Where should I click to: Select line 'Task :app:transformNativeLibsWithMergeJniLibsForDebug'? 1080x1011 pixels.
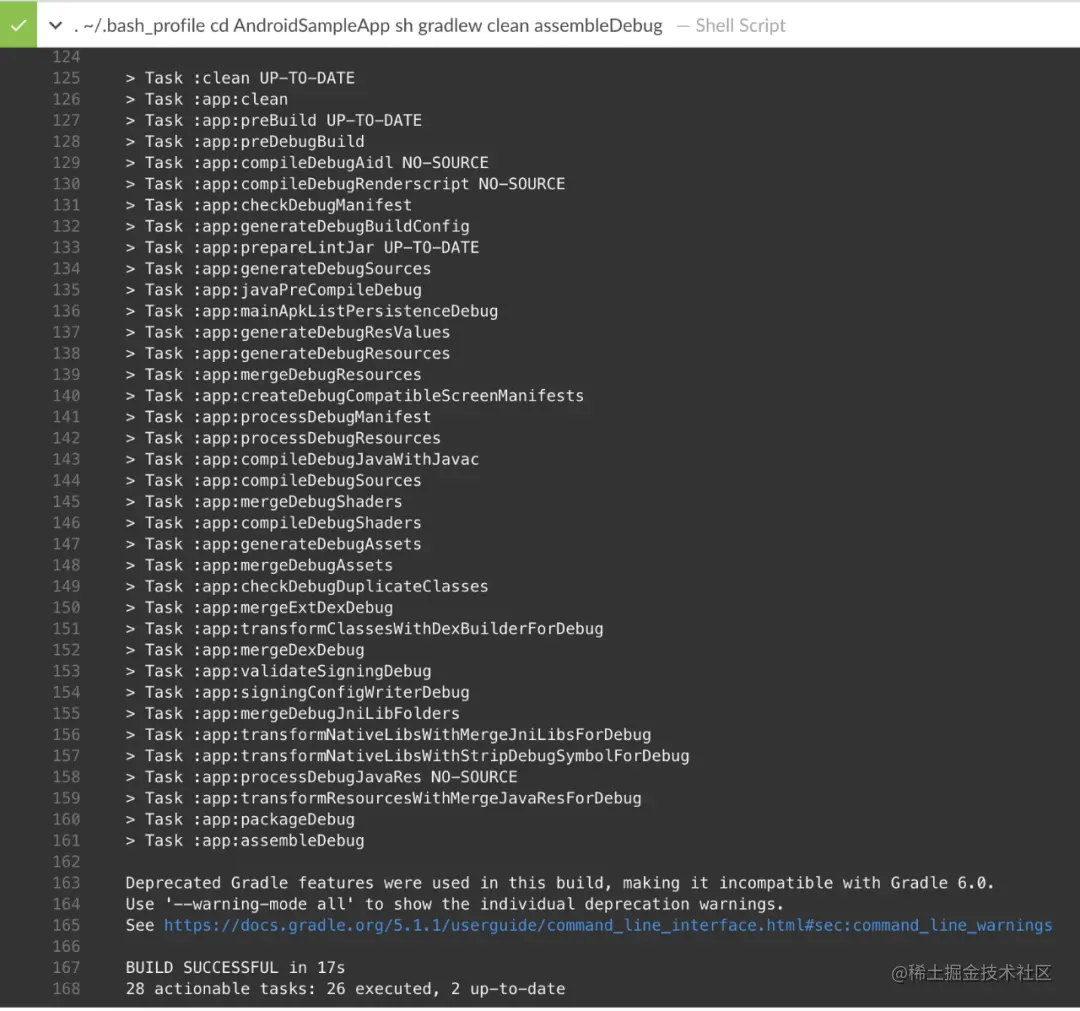pyautogui.click(x=388, y=734)
